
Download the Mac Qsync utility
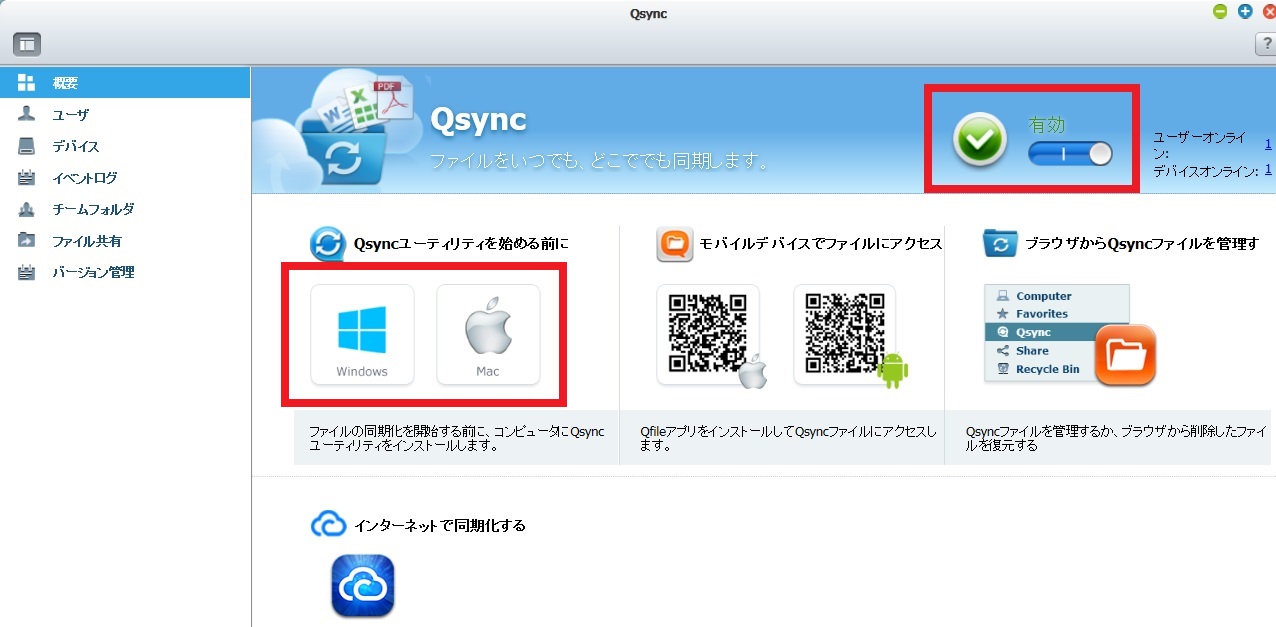click(488, 335)
